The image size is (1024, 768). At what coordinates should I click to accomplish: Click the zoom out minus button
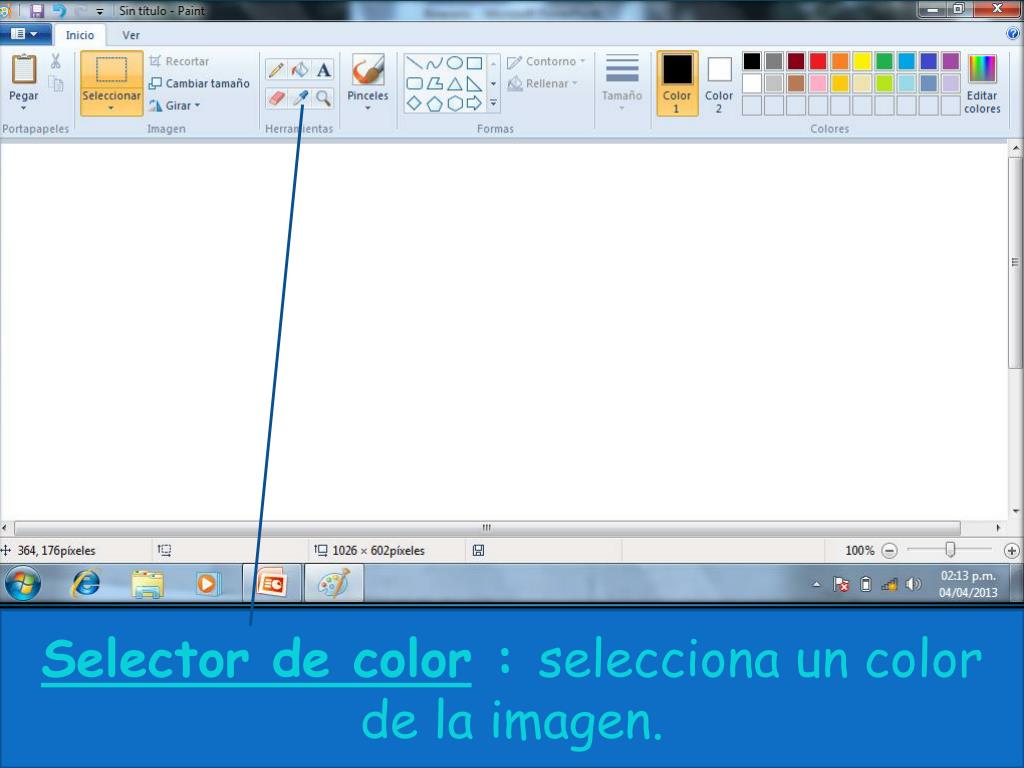coord(889,551)
